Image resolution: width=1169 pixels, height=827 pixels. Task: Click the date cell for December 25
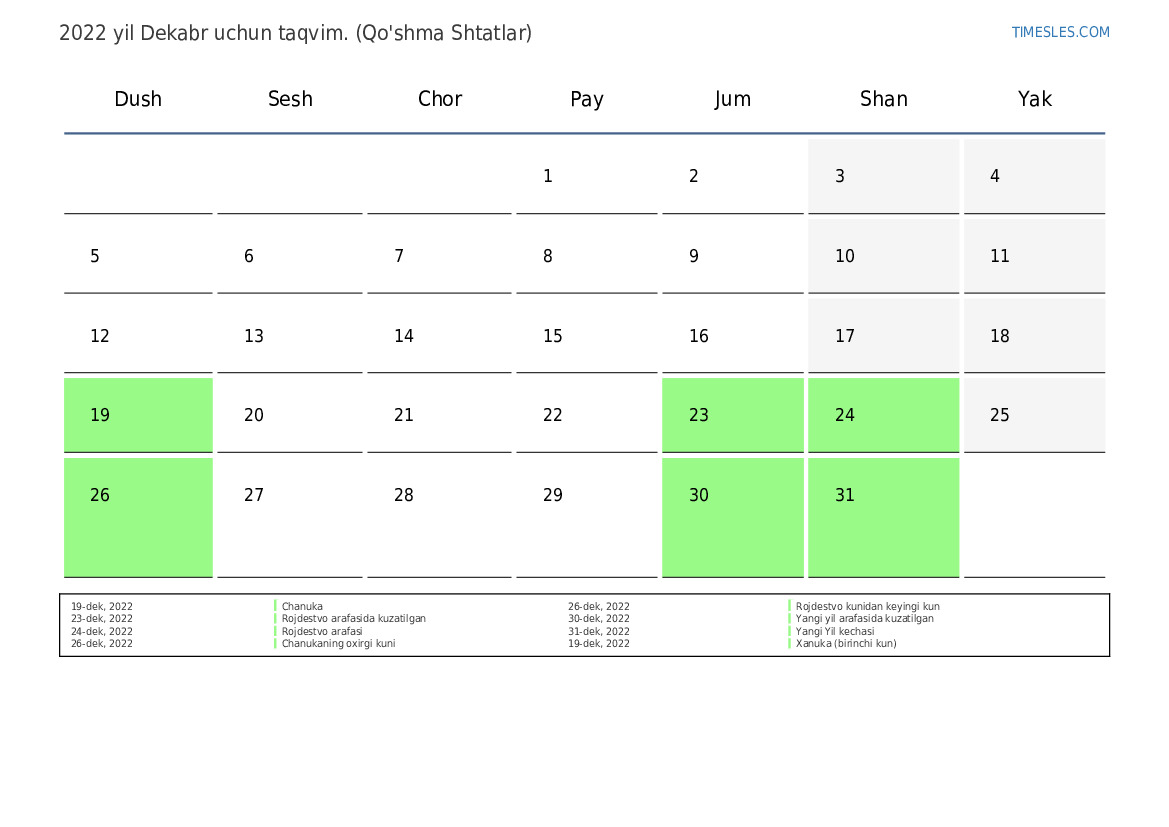pos(1034,415)
